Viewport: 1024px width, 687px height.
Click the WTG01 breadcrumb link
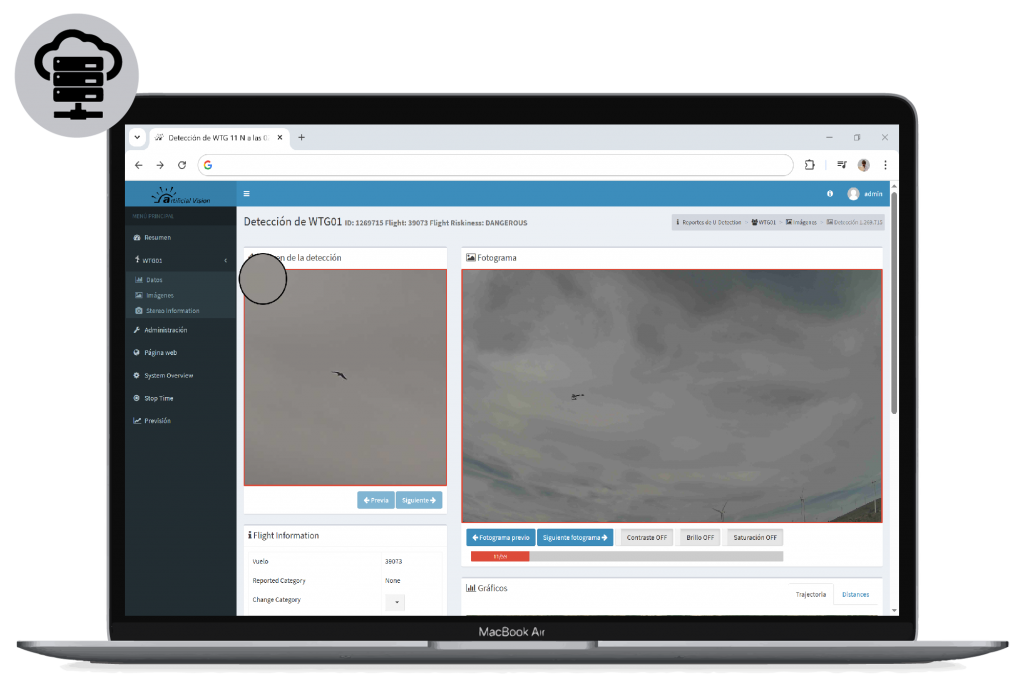[764, 222]
